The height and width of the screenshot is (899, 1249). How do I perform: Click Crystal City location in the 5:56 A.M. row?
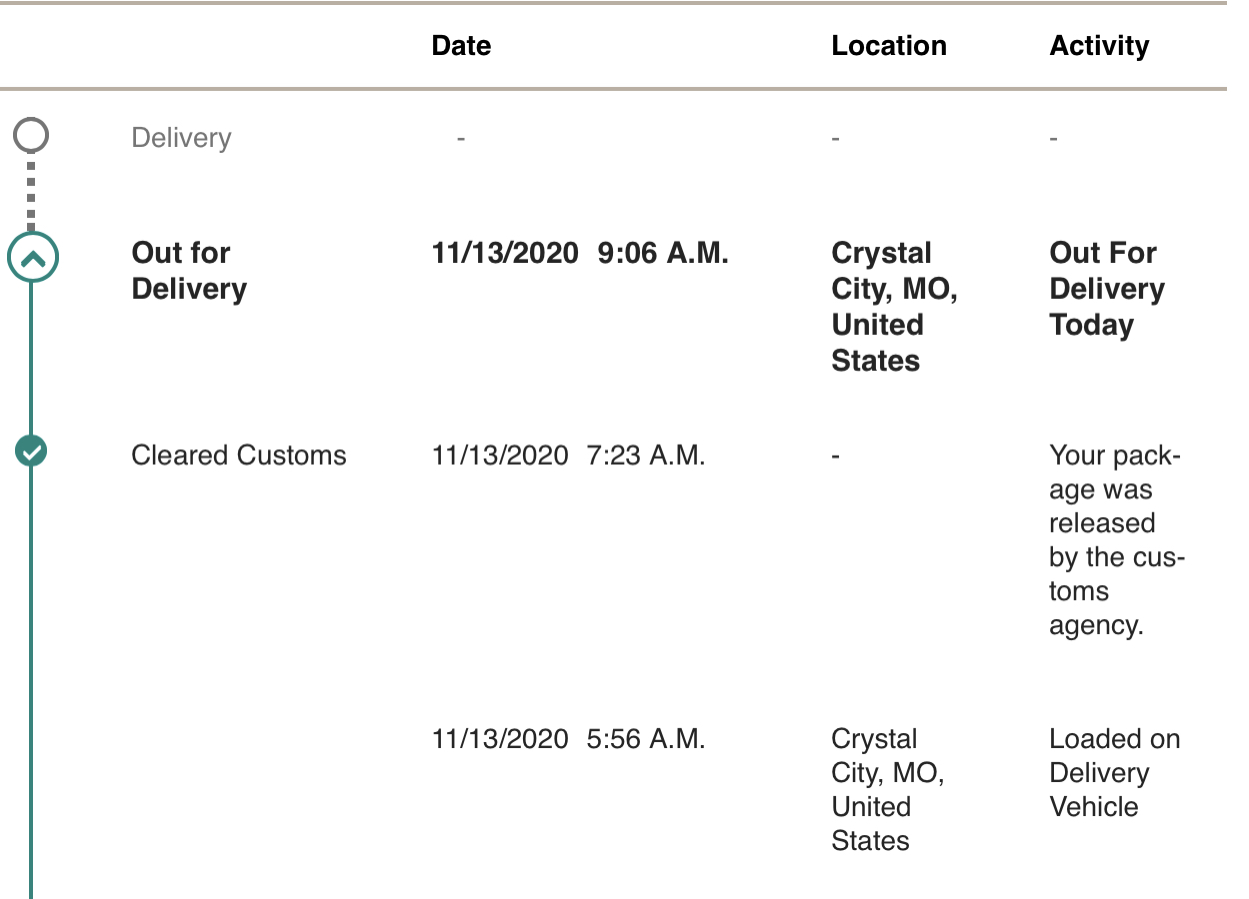888,790
